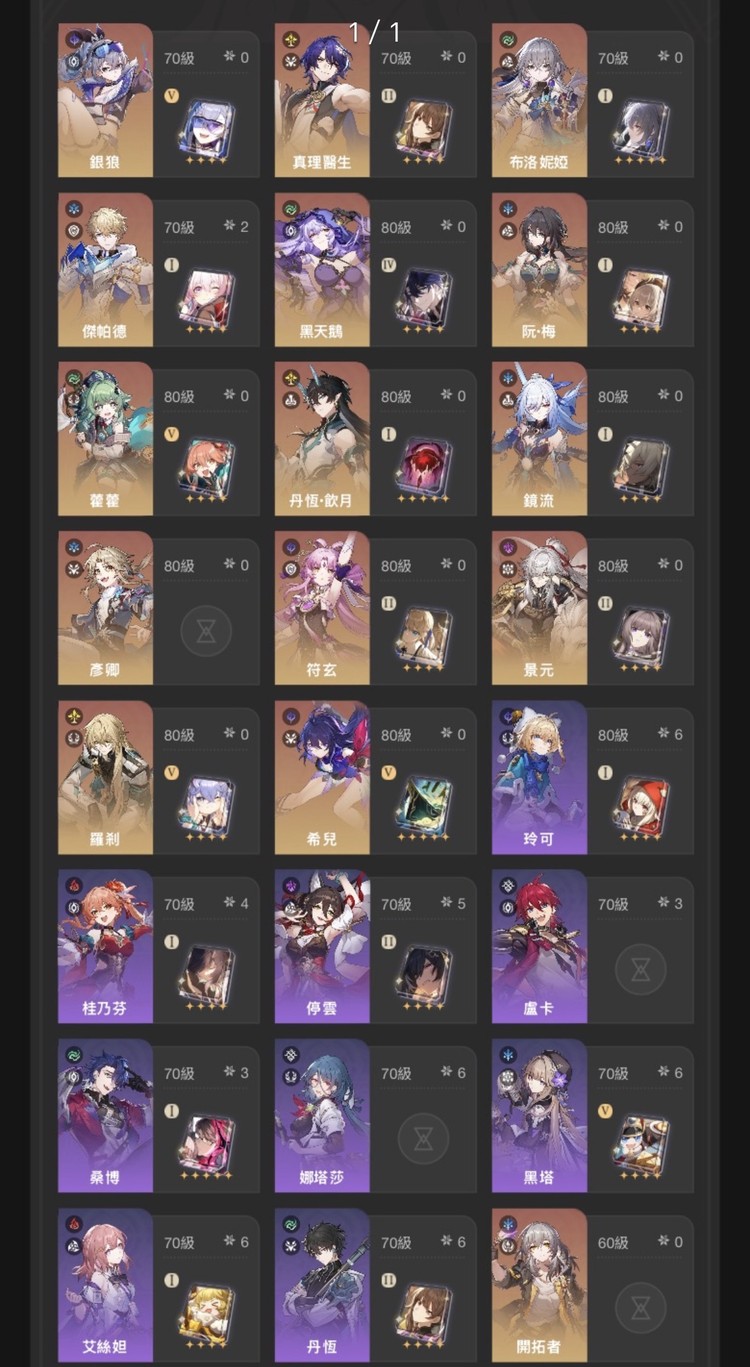The image size is (750, 1367).
Task: Select 黑天鵝 character portrait
Action: (322, 270)
